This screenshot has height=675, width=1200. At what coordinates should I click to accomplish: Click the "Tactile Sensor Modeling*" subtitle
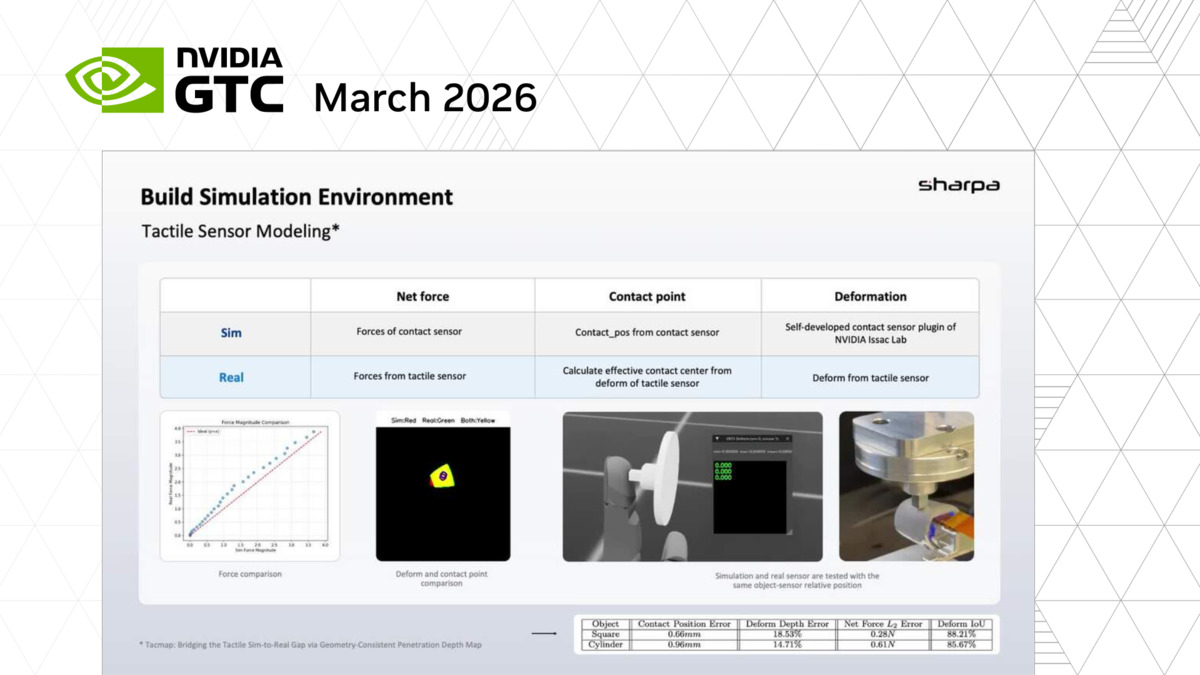click(240, 231)
